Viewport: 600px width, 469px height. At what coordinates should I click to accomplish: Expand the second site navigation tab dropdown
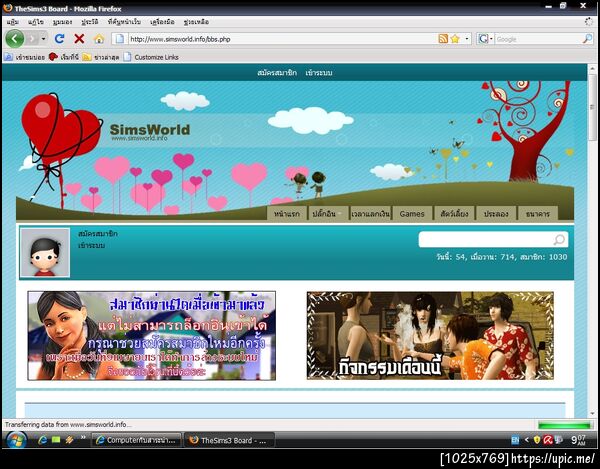point(327,213)
